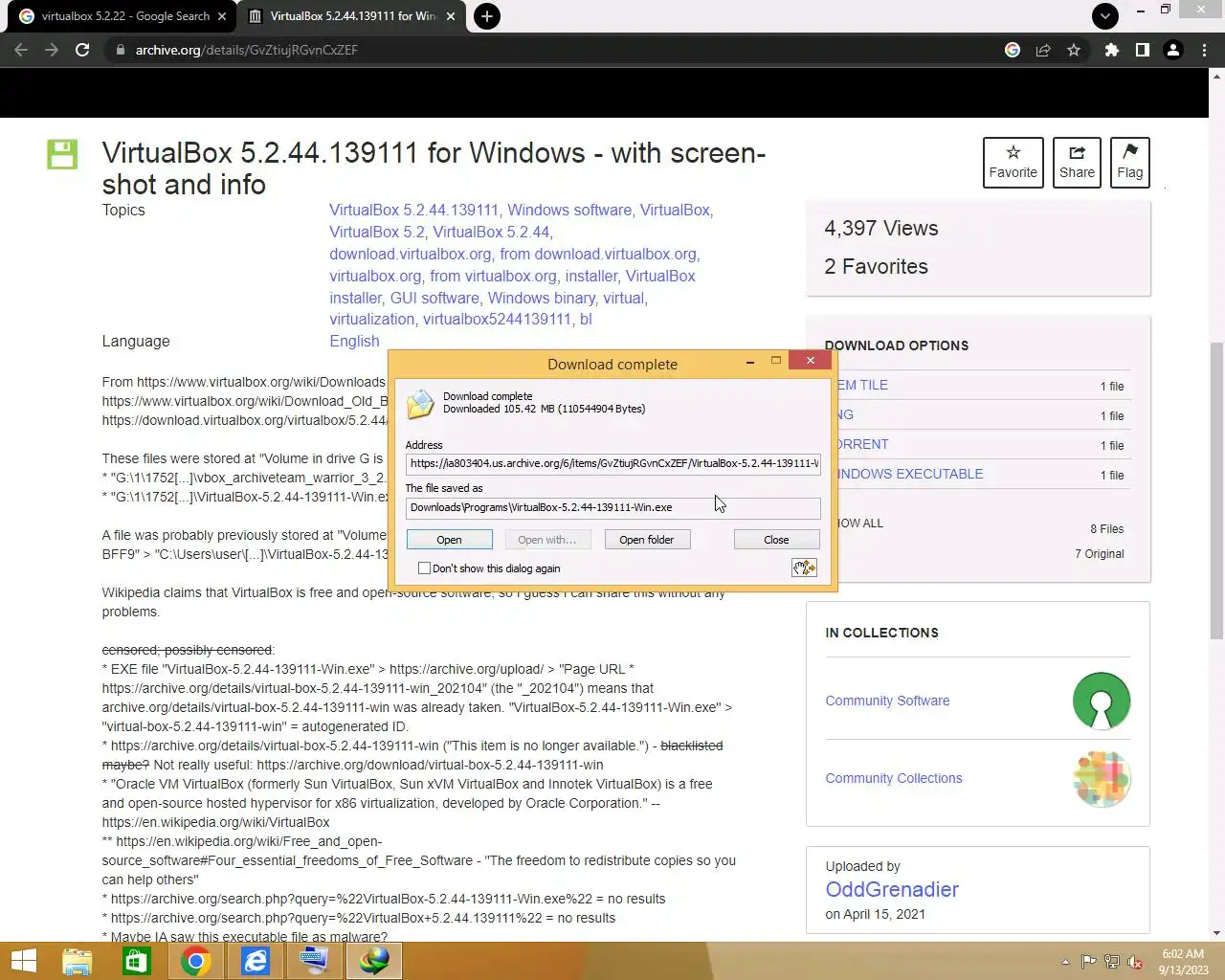Close the Google Search tab
Viewport: 1225px width, 980px height.
[222, 16]
